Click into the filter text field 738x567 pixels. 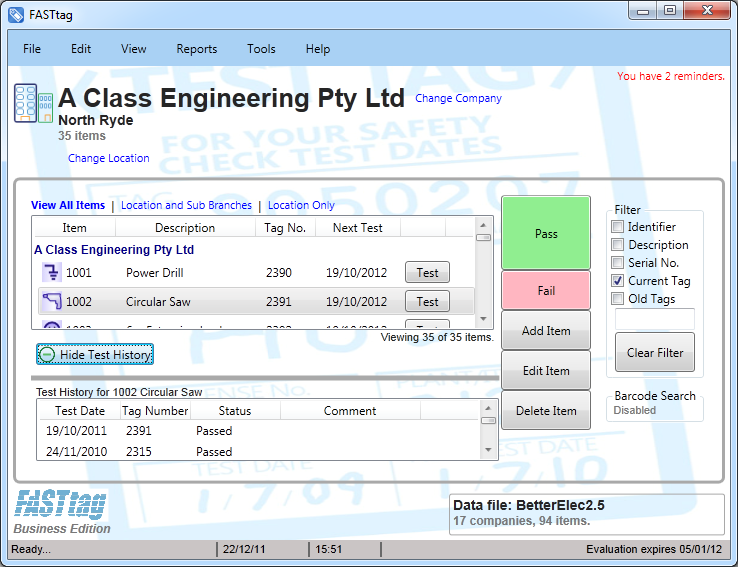[654, 319]
